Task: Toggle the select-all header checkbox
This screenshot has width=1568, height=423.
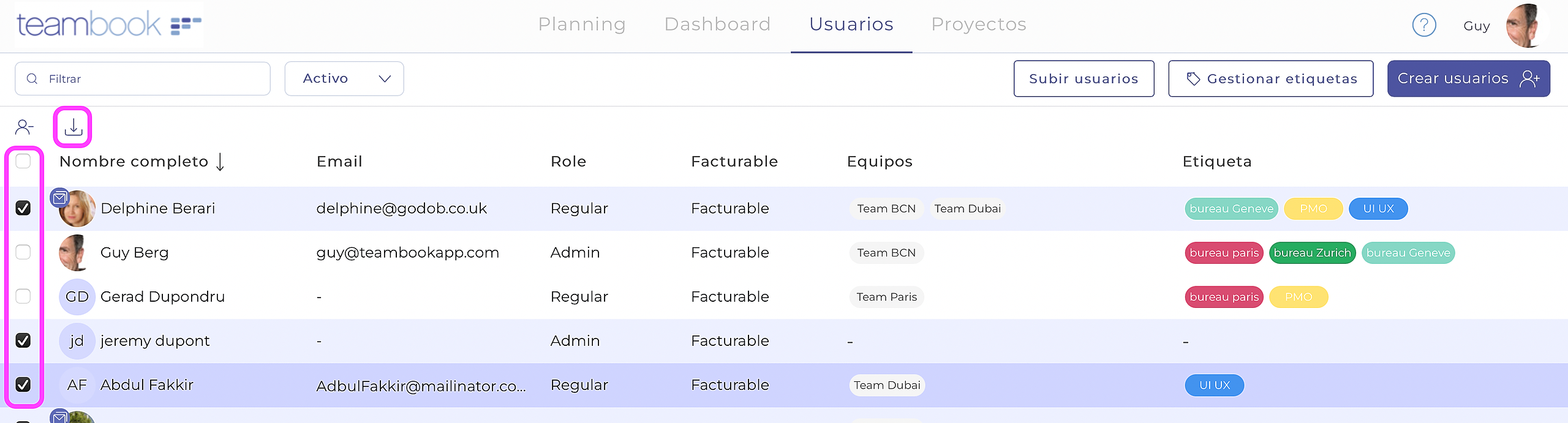Action: coord(23,161)
